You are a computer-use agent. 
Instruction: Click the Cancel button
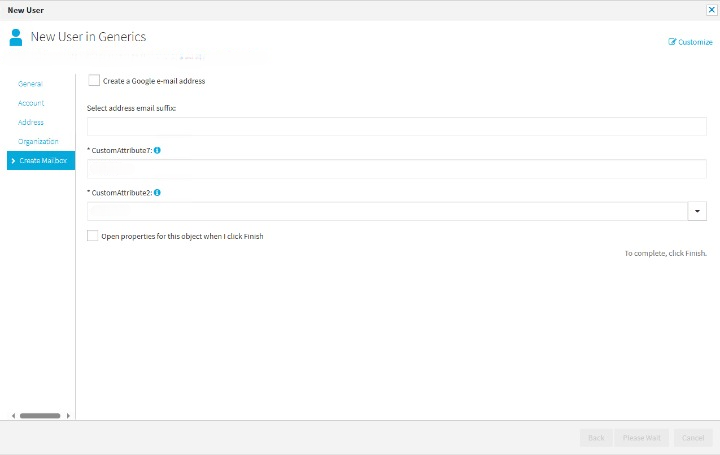693,438
